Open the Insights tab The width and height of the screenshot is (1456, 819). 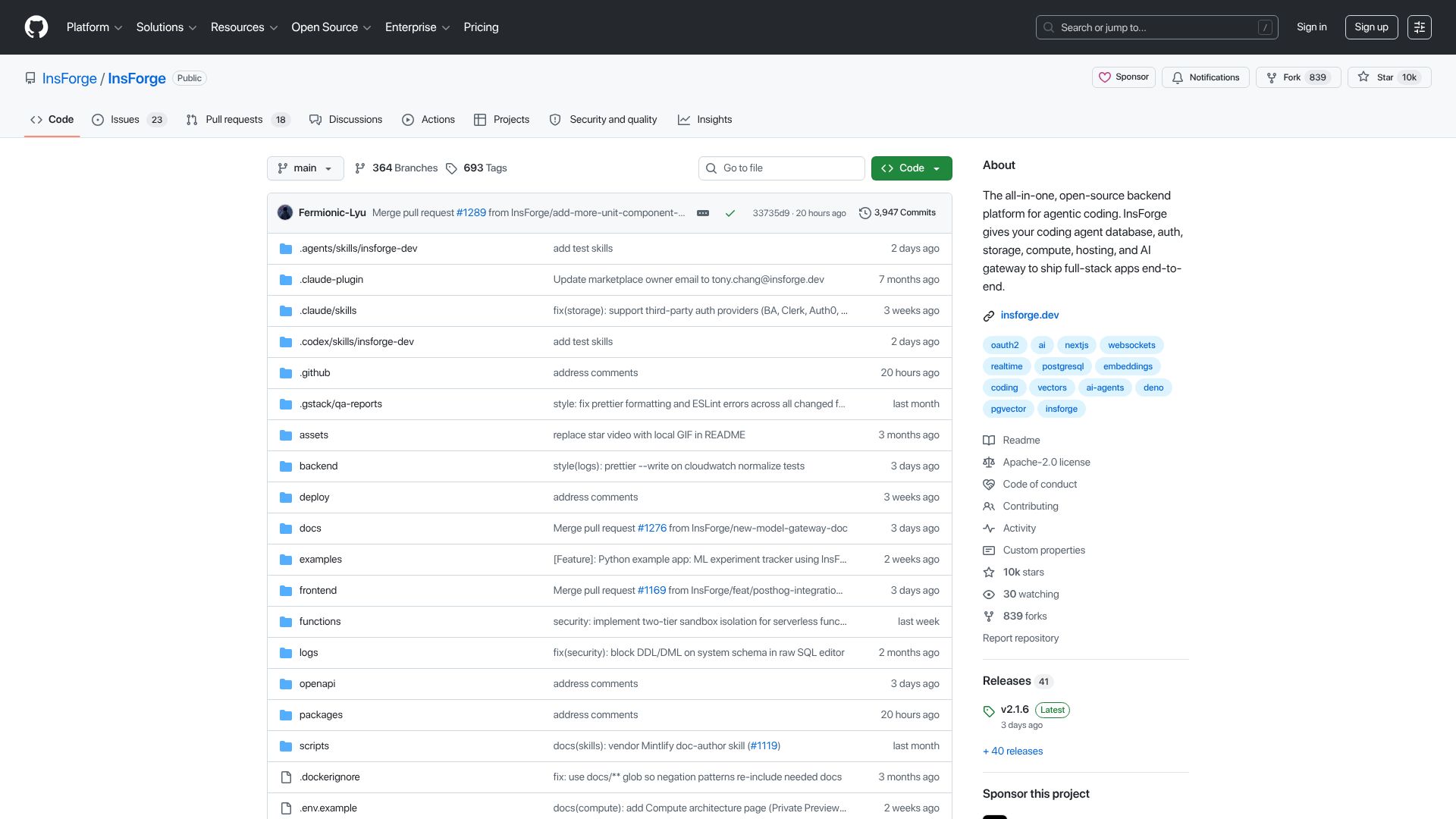point(705,120)
